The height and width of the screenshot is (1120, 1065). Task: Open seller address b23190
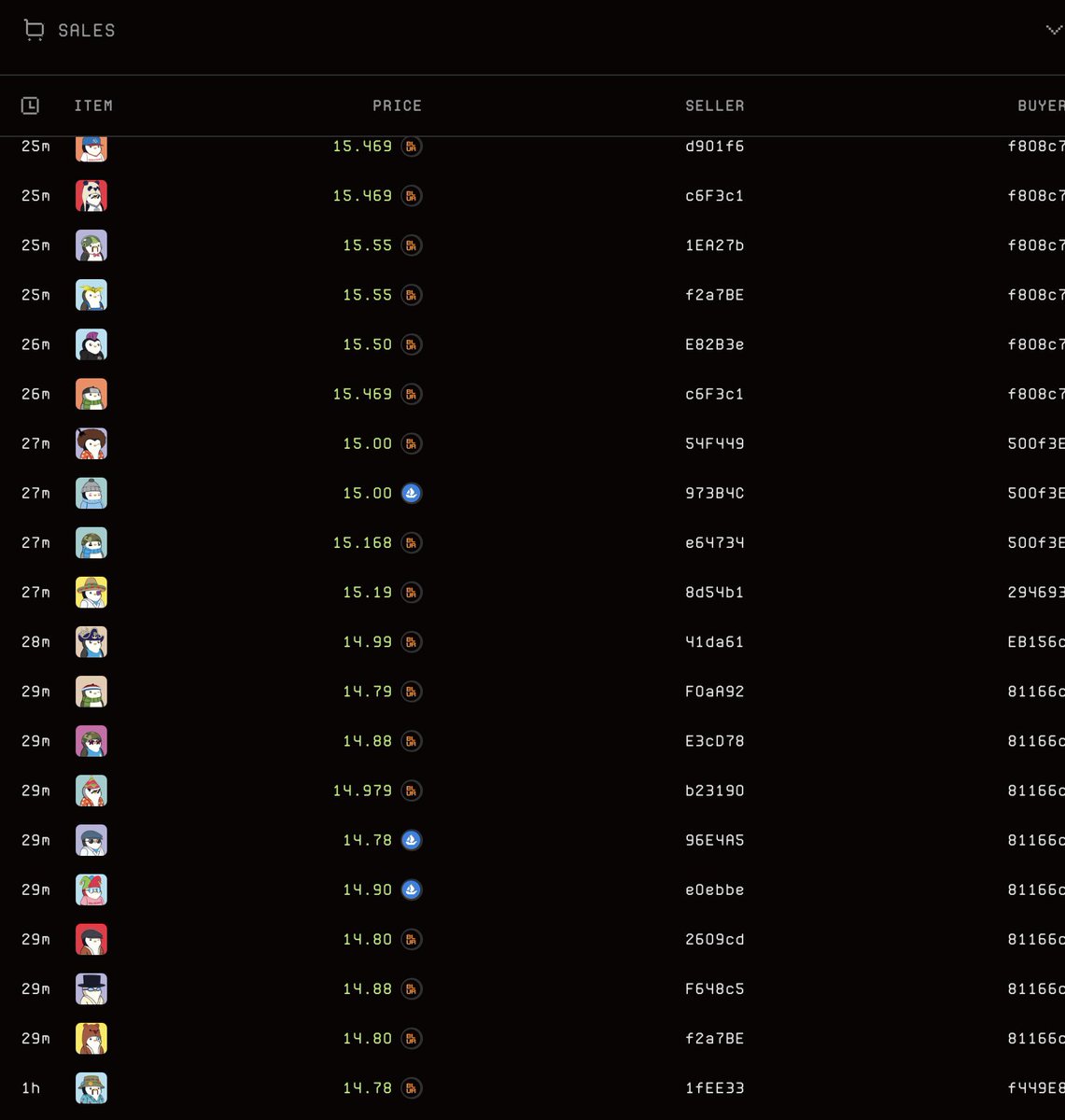click(715, 791)
